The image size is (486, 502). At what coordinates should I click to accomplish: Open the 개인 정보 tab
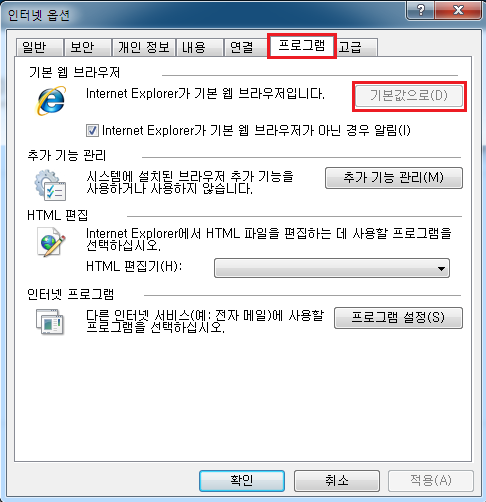144,47
